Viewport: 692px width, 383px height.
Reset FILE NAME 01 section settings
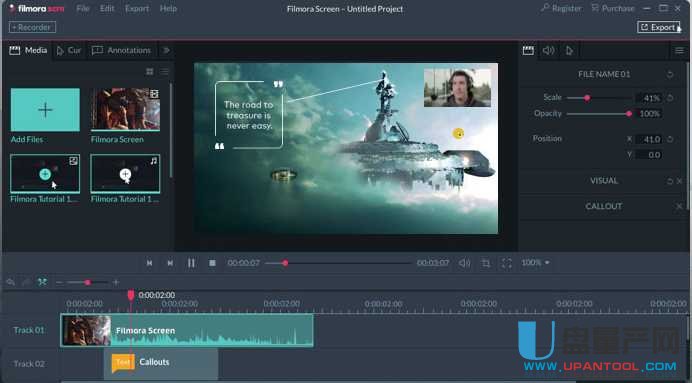[670, 74]
